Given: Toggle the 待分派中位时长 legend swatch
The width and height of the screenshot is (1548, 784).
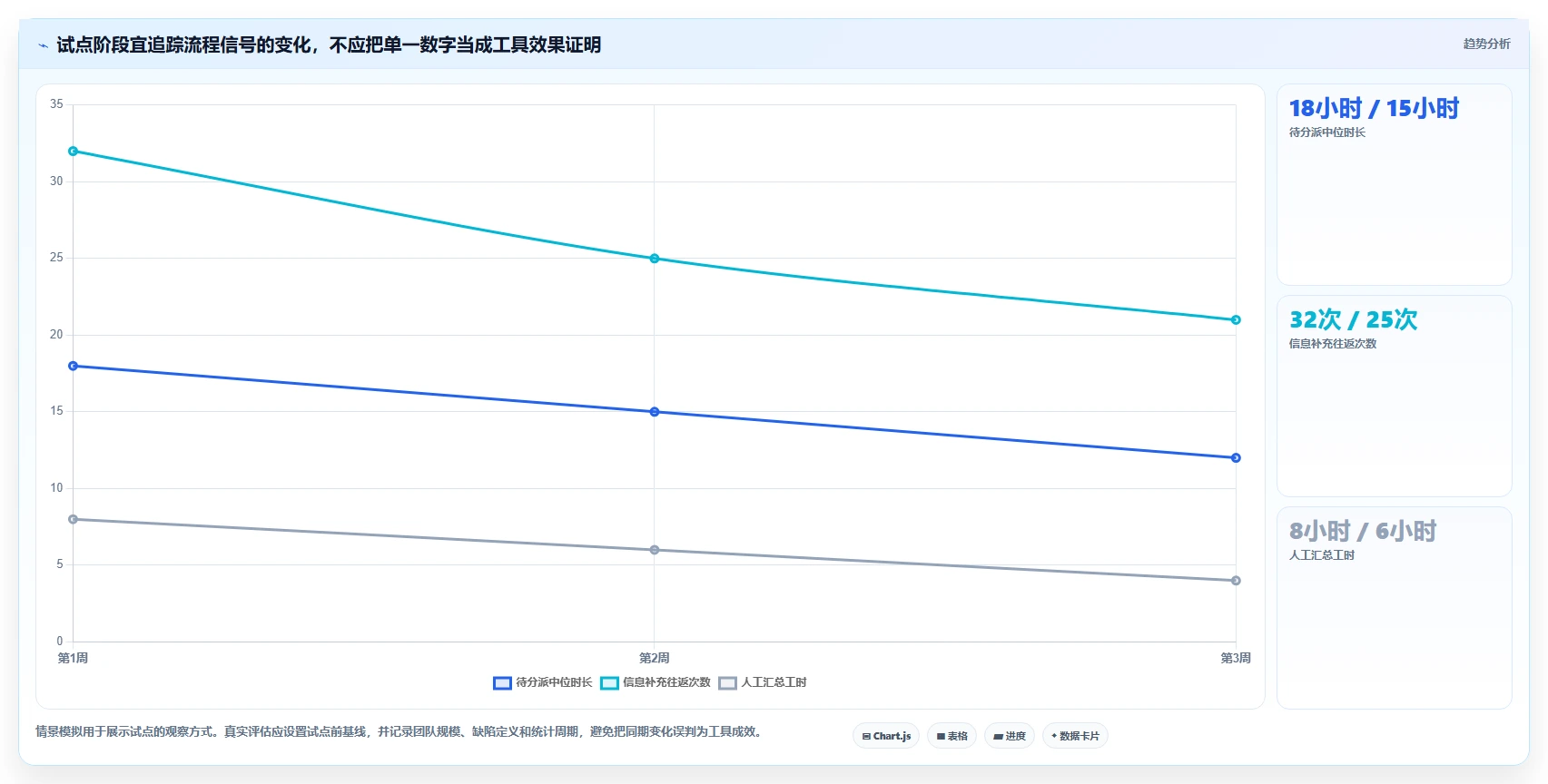Looking at the screenshot, I should click(502, 683).
